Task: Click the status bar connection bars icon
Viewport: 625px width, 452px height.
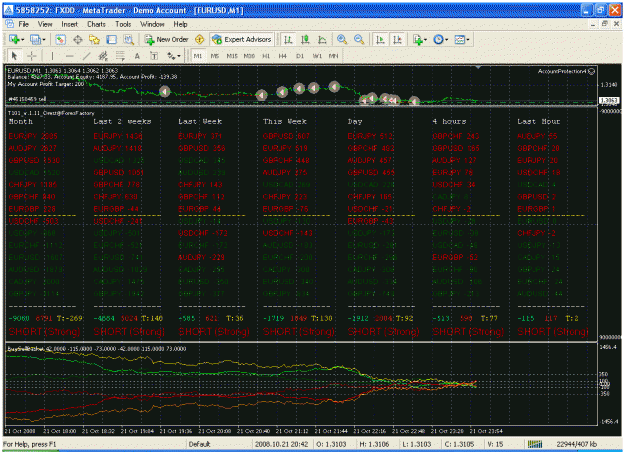Action: pos(535,444)
